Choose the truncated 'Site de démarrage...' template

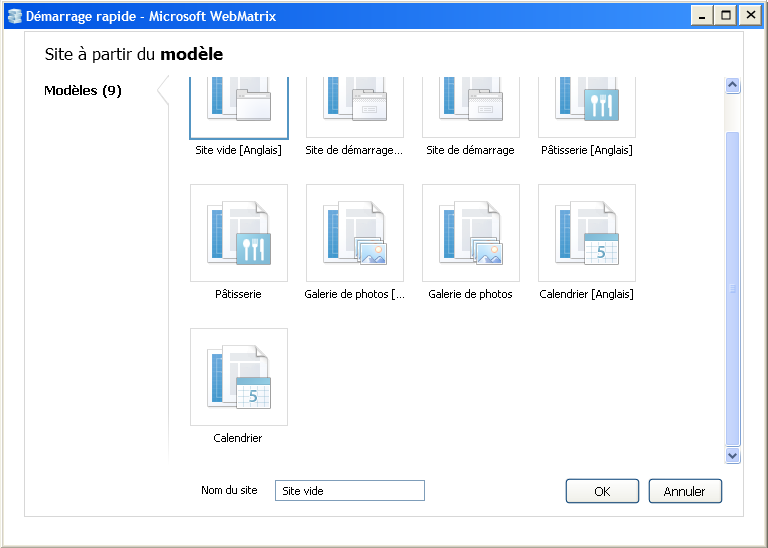coord(355,108)
